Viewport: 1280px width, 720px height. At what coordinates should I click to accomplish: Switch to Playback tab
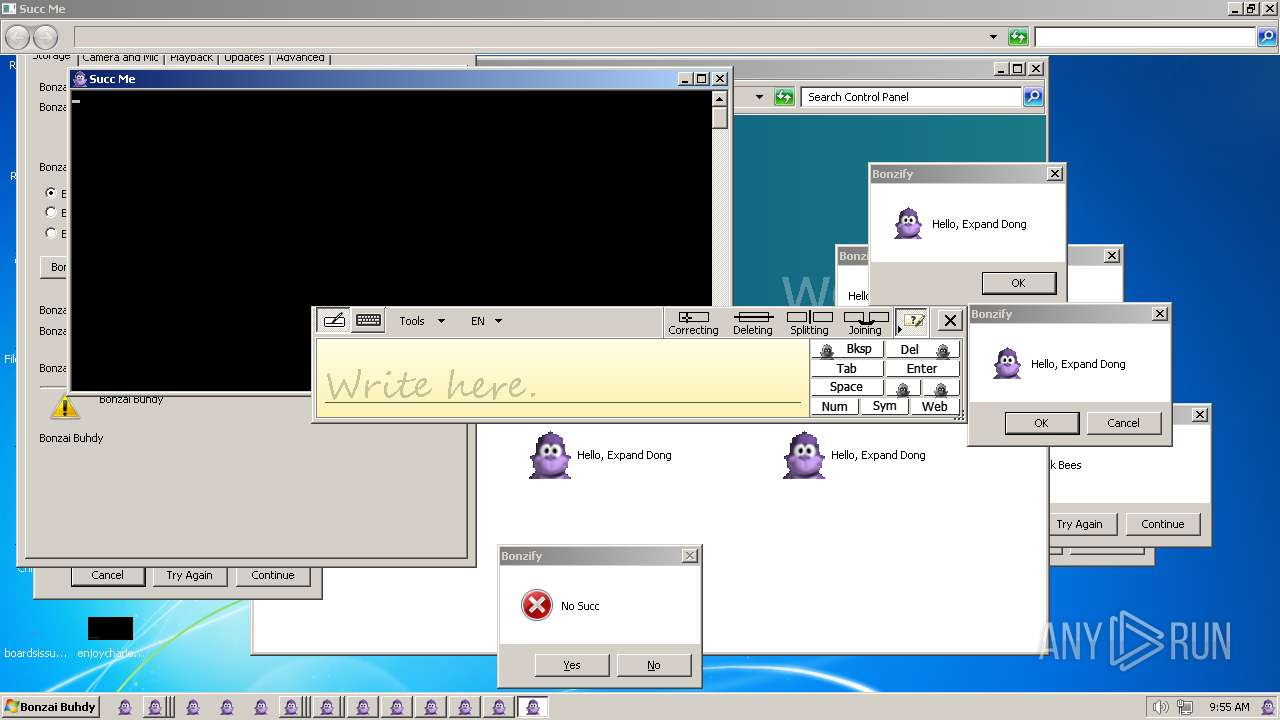click(x=191, y=58)
